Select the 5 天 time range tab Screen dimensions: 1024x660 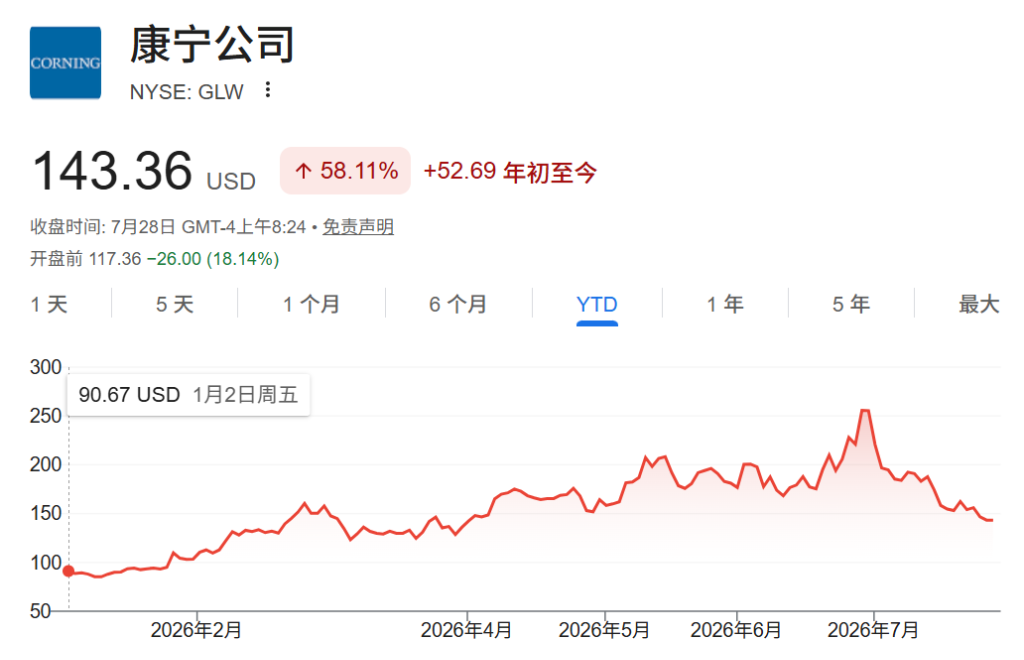pos(174,304)
